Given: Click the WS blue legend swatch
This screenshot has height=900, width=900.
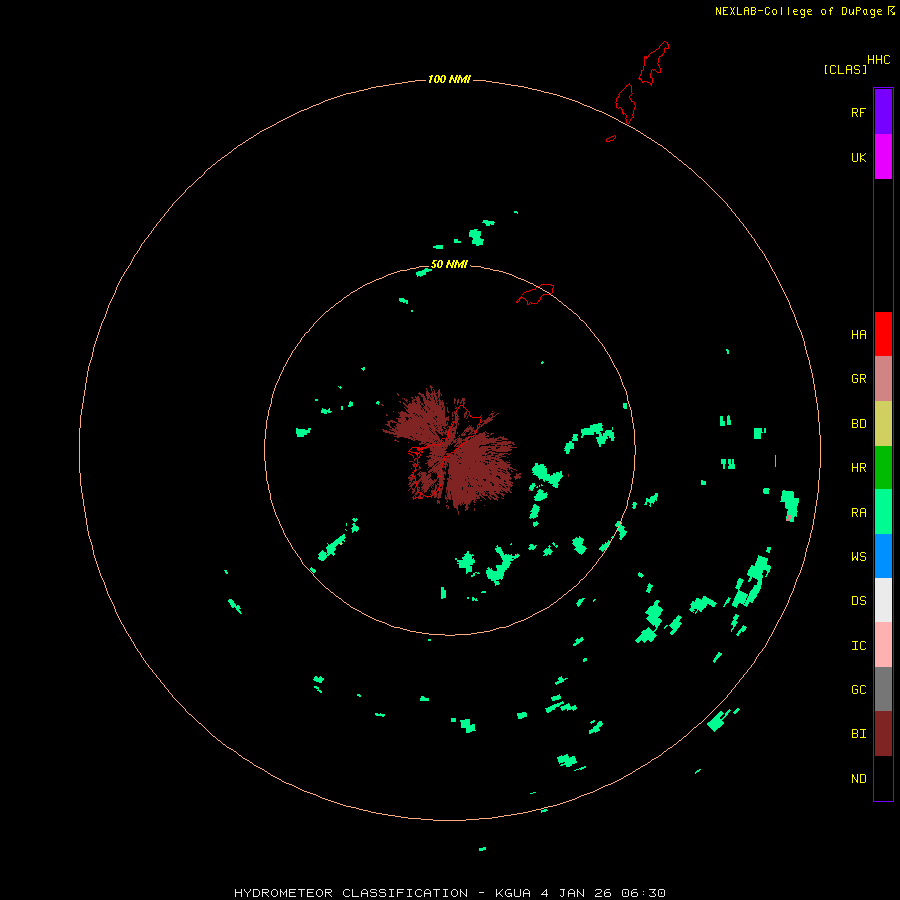Looking at the screenshot, I should point(883,556).
